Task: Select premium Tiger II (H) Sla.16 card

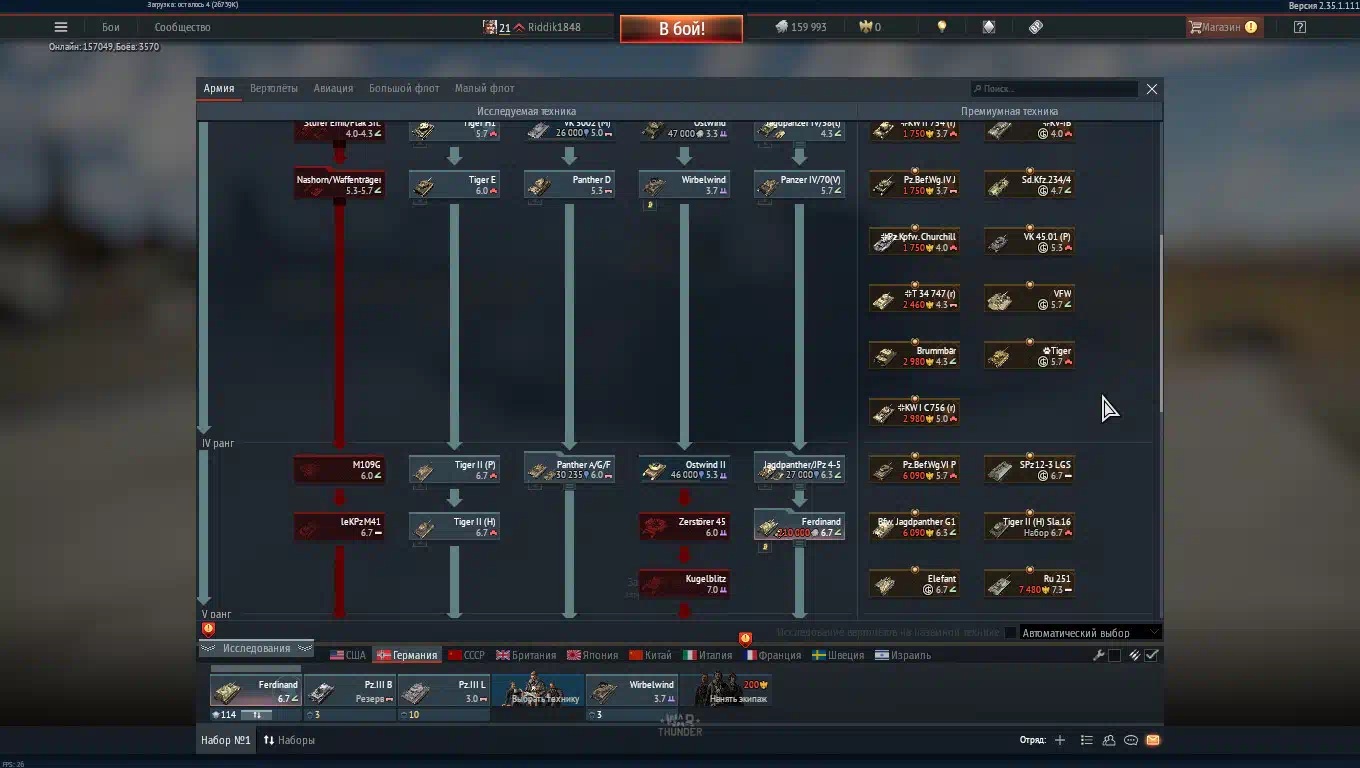Action: [1029, 527]
